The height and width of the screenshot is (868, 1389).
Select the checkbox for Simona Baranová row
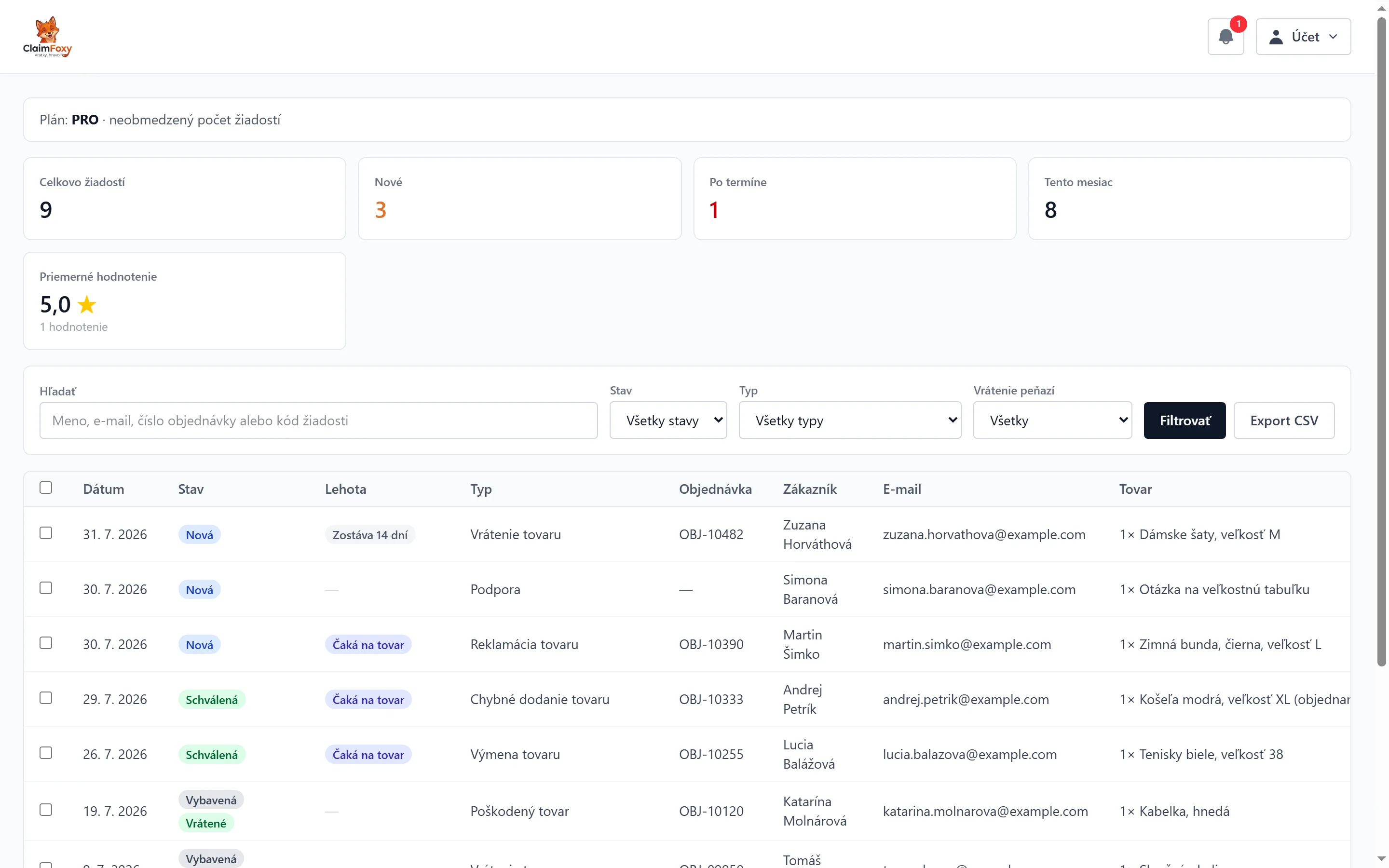click(46, 588)
